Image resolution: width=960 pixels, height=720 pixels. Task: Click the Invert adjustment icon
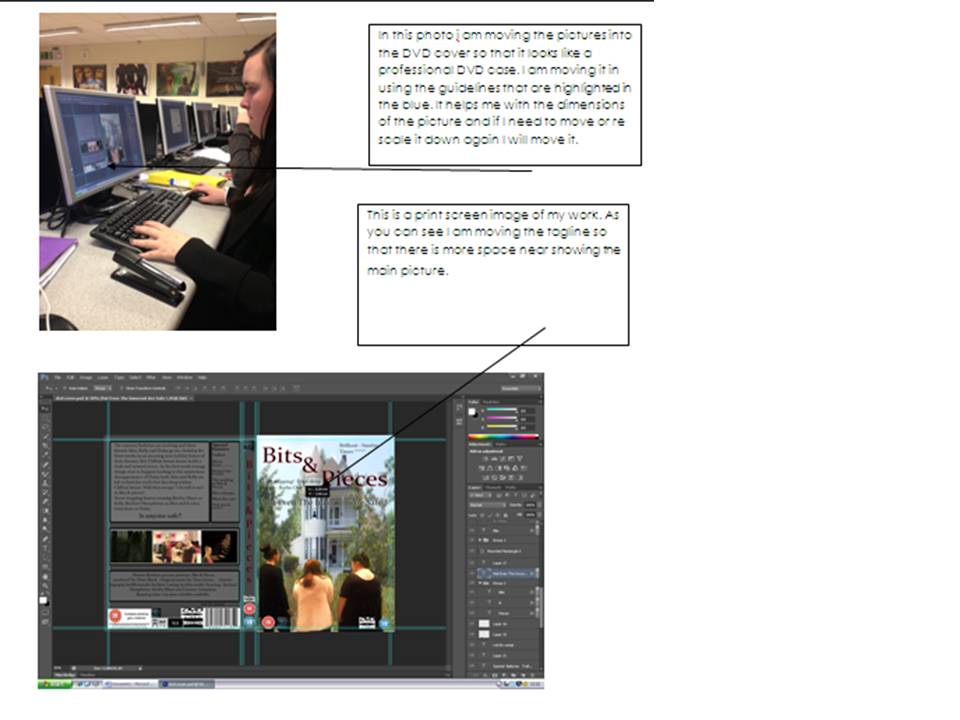pos(486,478)
